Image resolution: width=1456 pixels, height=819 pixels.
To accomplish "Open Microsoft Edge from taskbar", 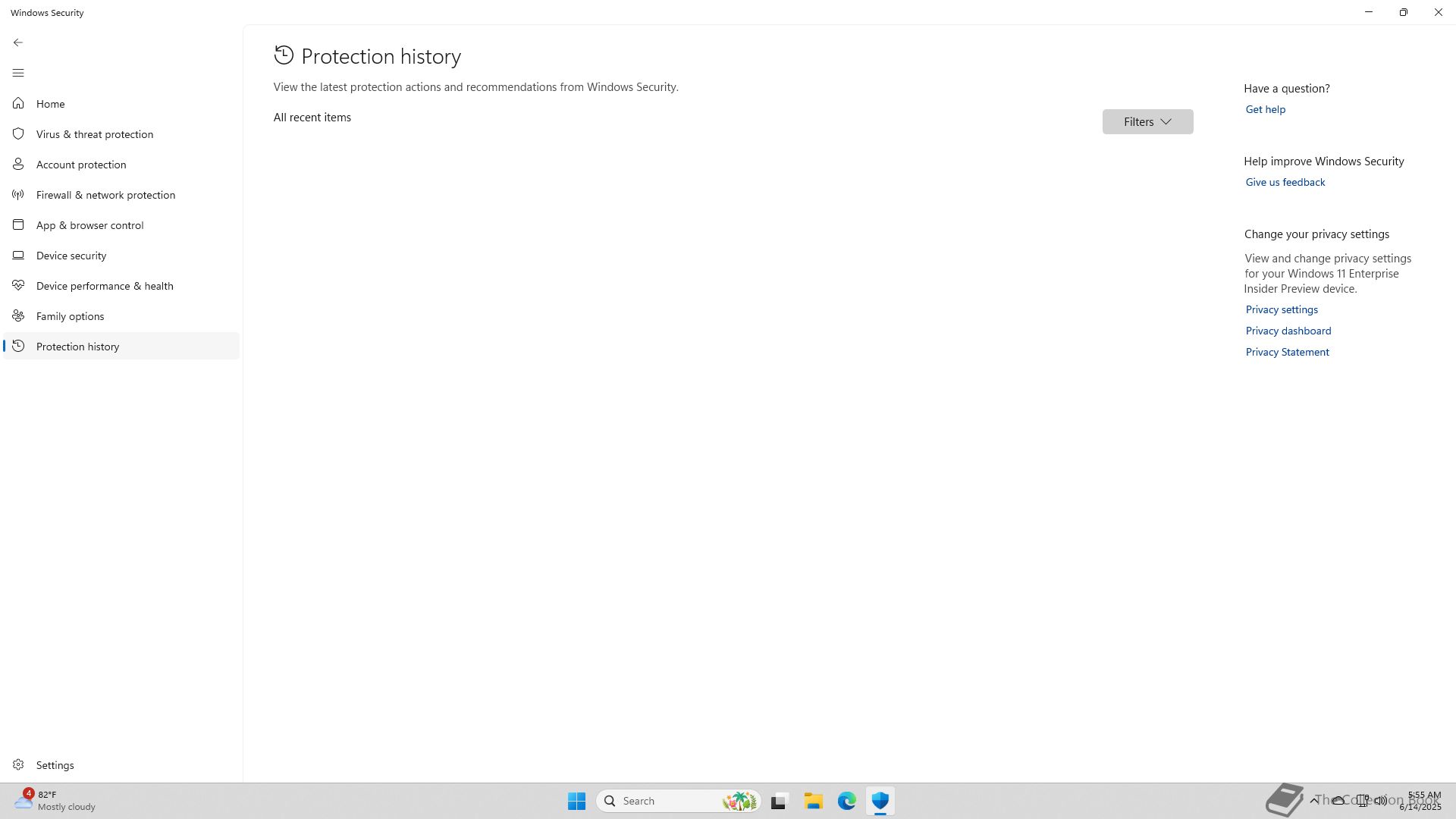I will tap(846, 801).
